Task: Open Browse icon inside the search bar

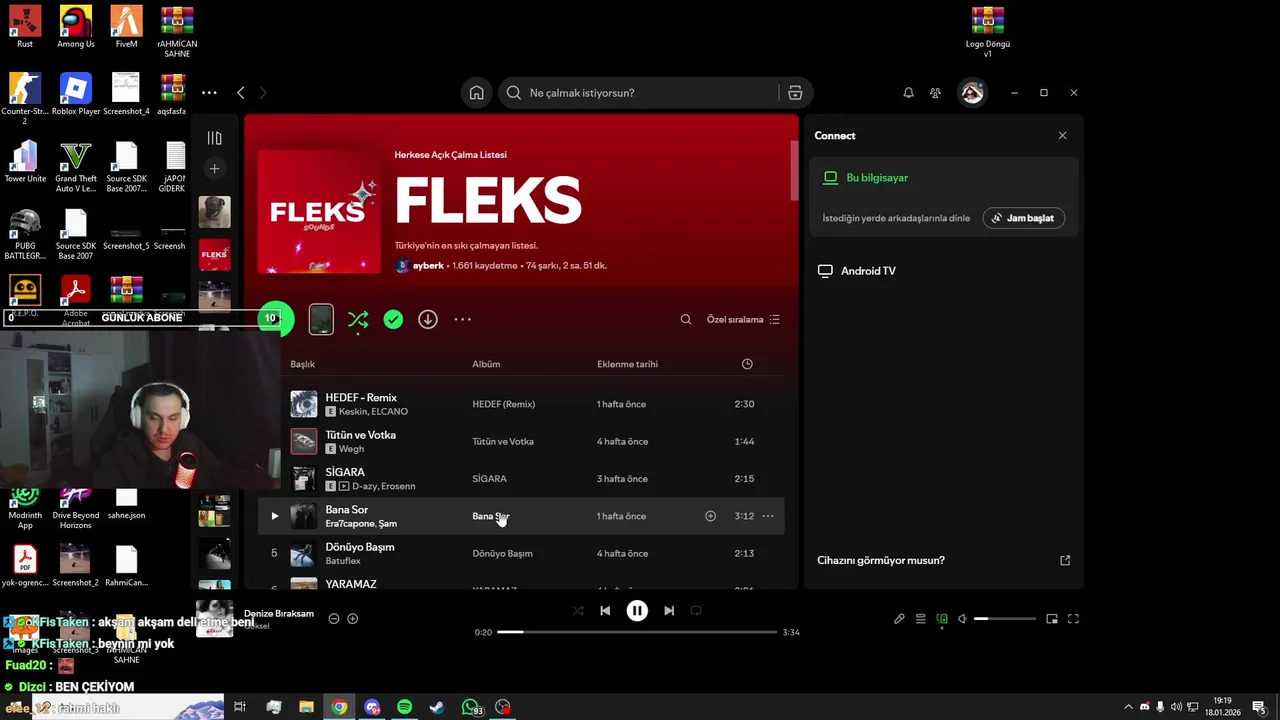Action: pyautogui.click(x=795, y=93)
